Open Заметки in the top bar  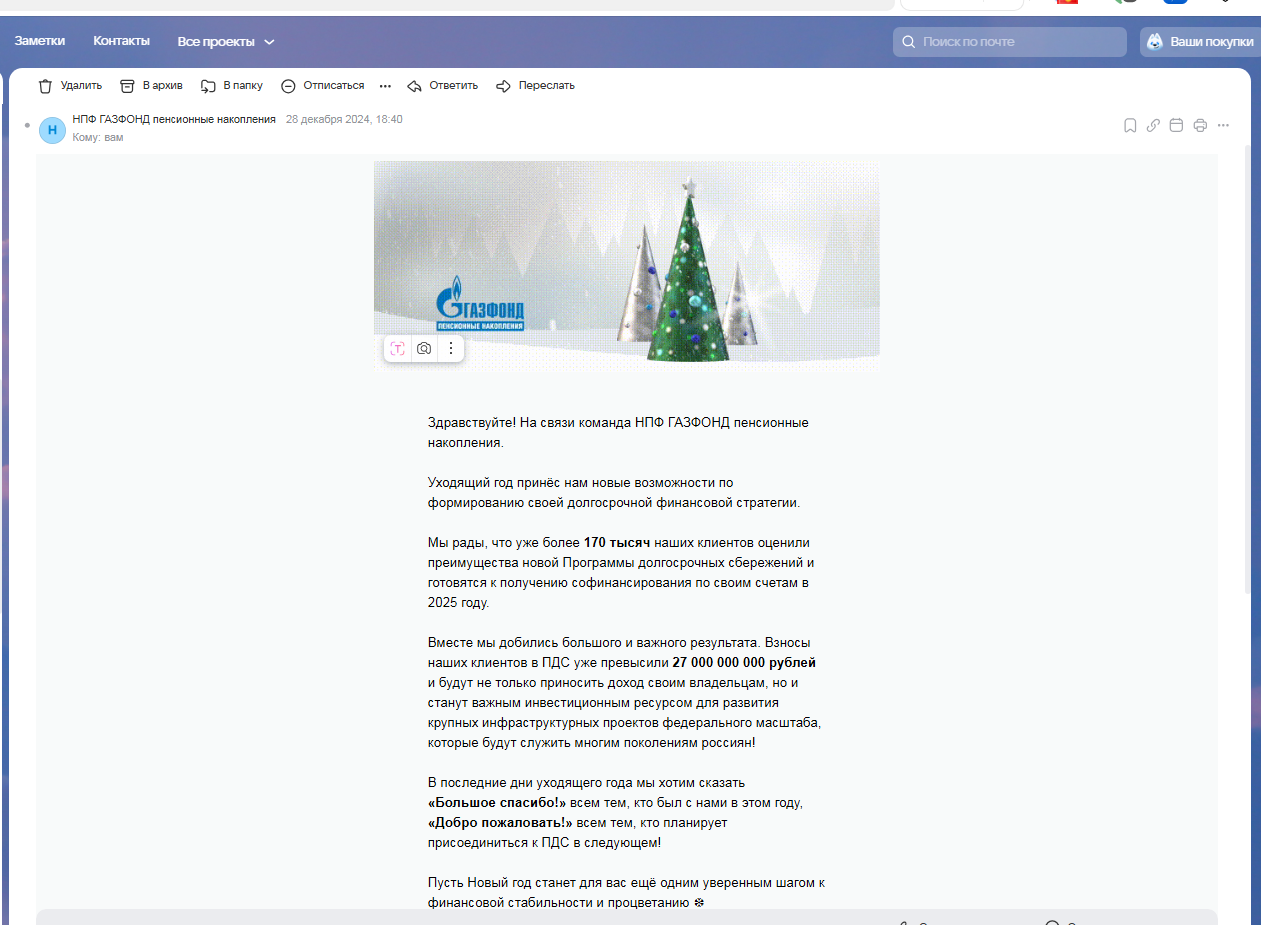point(40,41)
